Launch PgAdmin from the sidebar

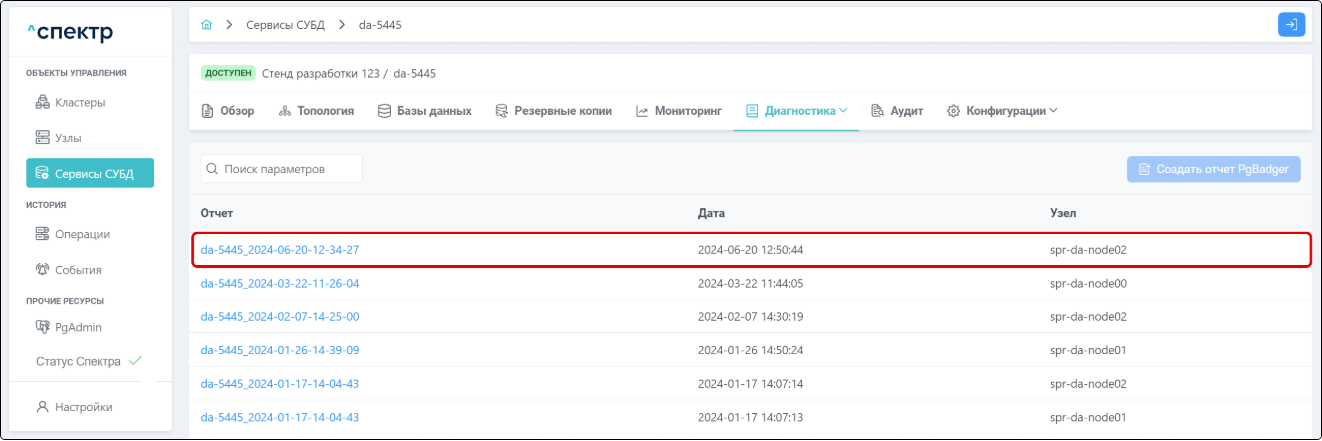point(78,326)
